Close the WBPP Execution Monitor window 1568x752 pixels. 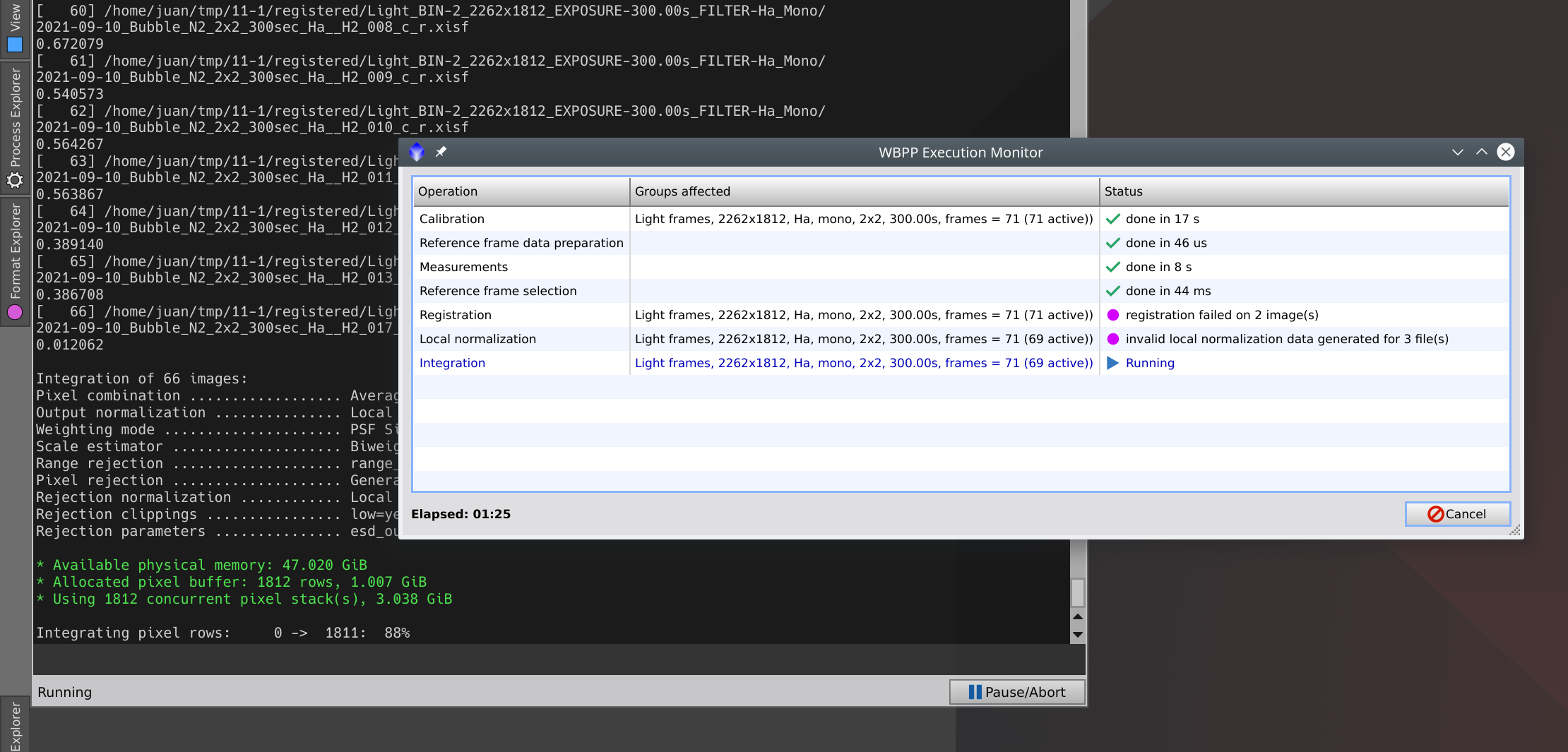click(x=1506, y=152)
